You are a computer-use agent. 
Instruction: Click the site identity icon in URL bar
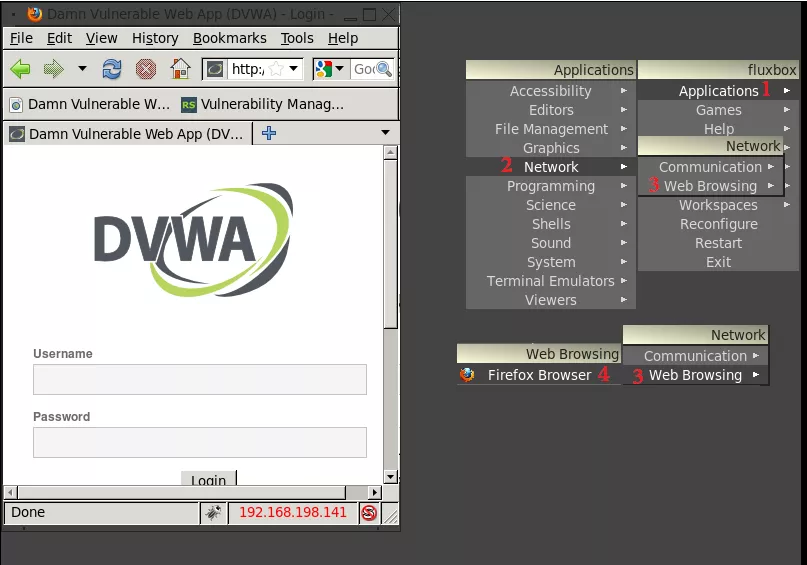click(215, 69)
